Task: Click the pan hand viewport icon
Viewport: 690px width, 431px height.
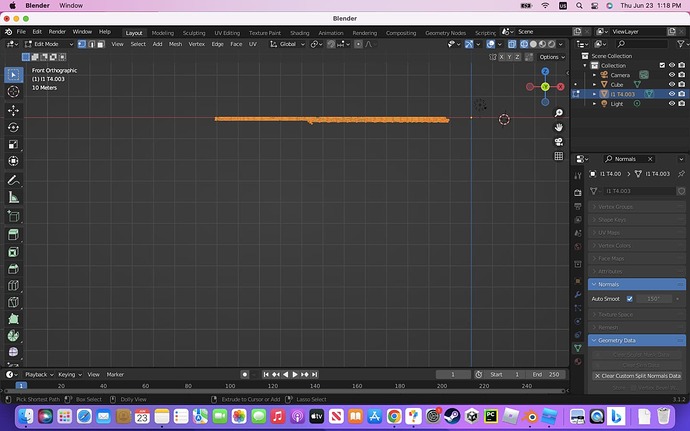Action: coord(559,127)
